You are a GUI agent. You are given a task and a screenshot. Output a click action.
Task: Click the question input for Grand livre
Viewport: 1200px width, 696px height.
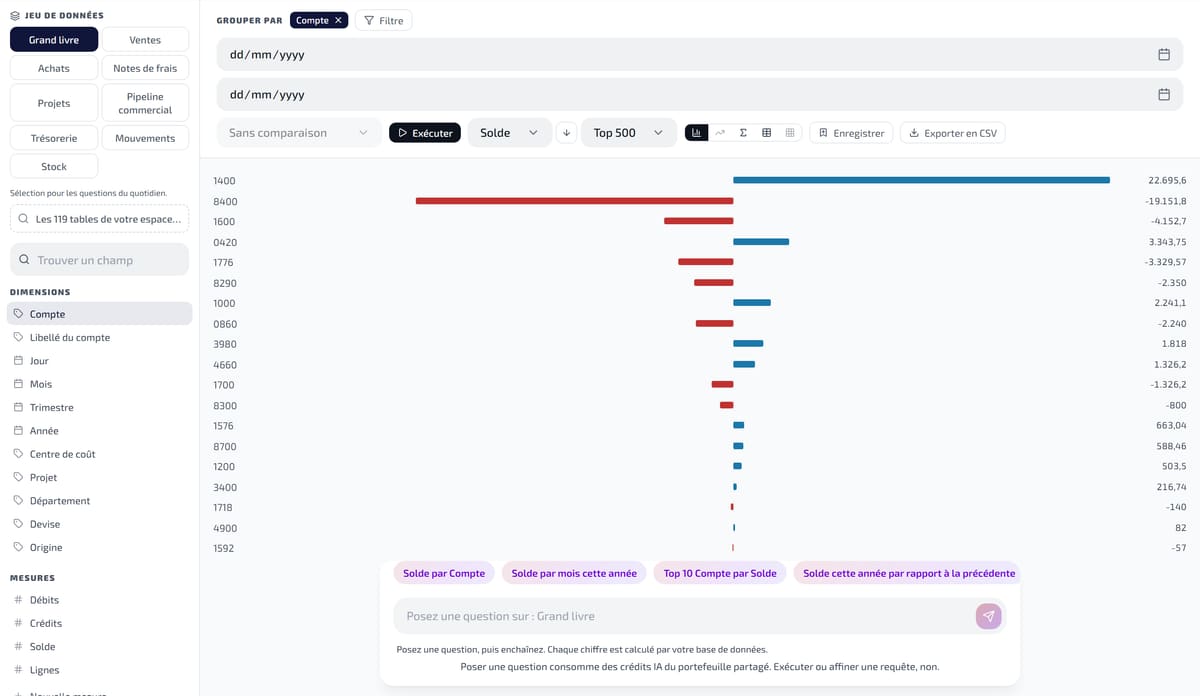click(686, 616)
